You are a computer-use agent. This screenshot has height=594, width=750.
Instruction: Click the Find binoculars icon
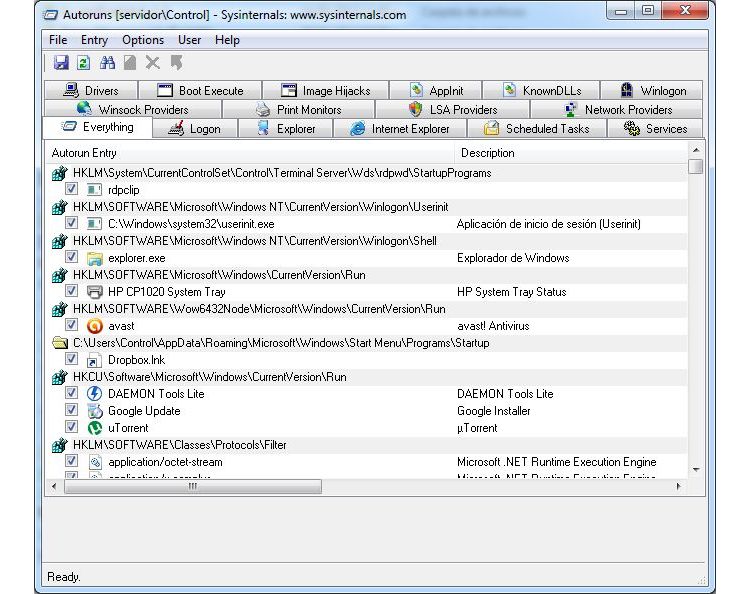[x=107, y=63]
